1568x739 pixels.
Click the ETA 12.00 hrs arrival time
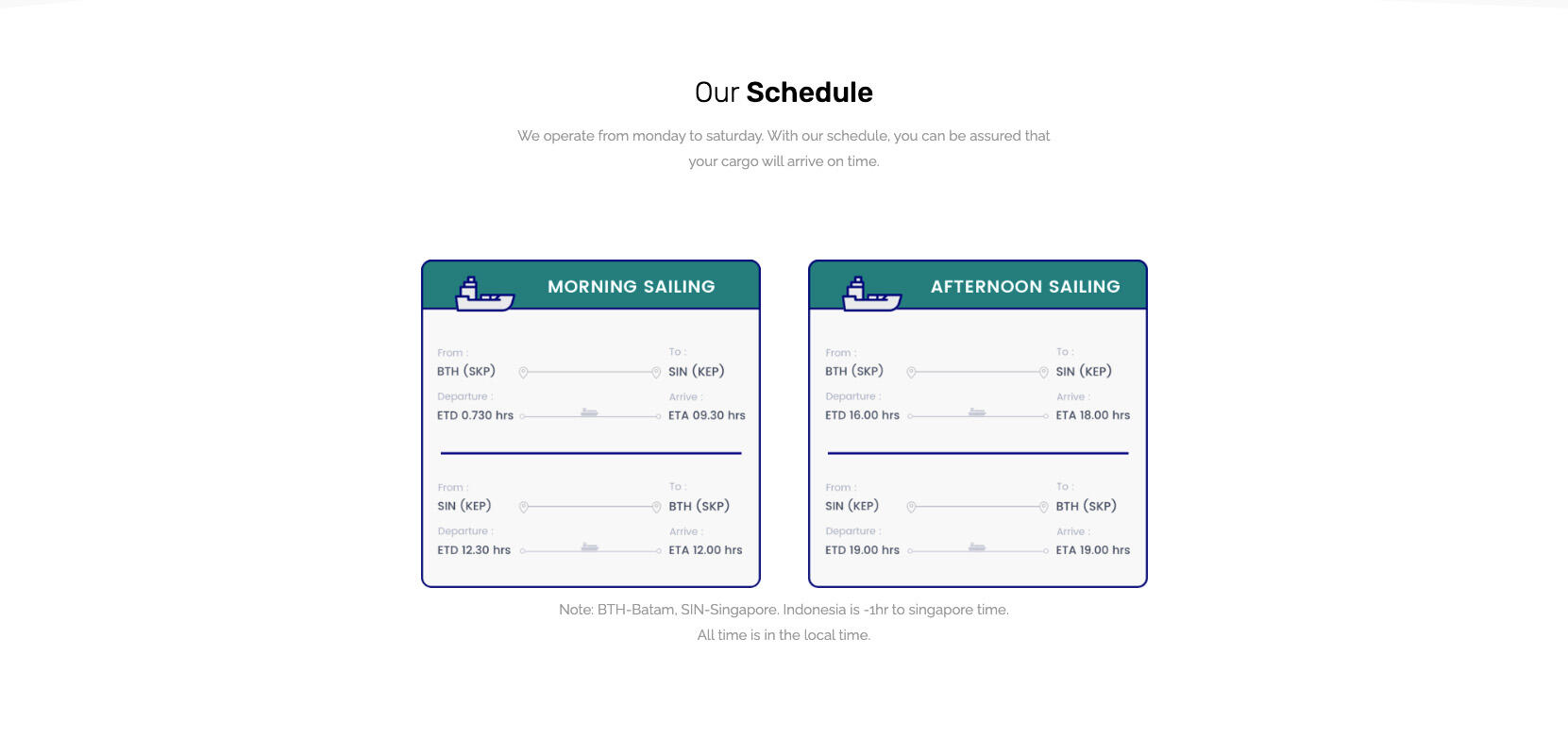point(705,550)
